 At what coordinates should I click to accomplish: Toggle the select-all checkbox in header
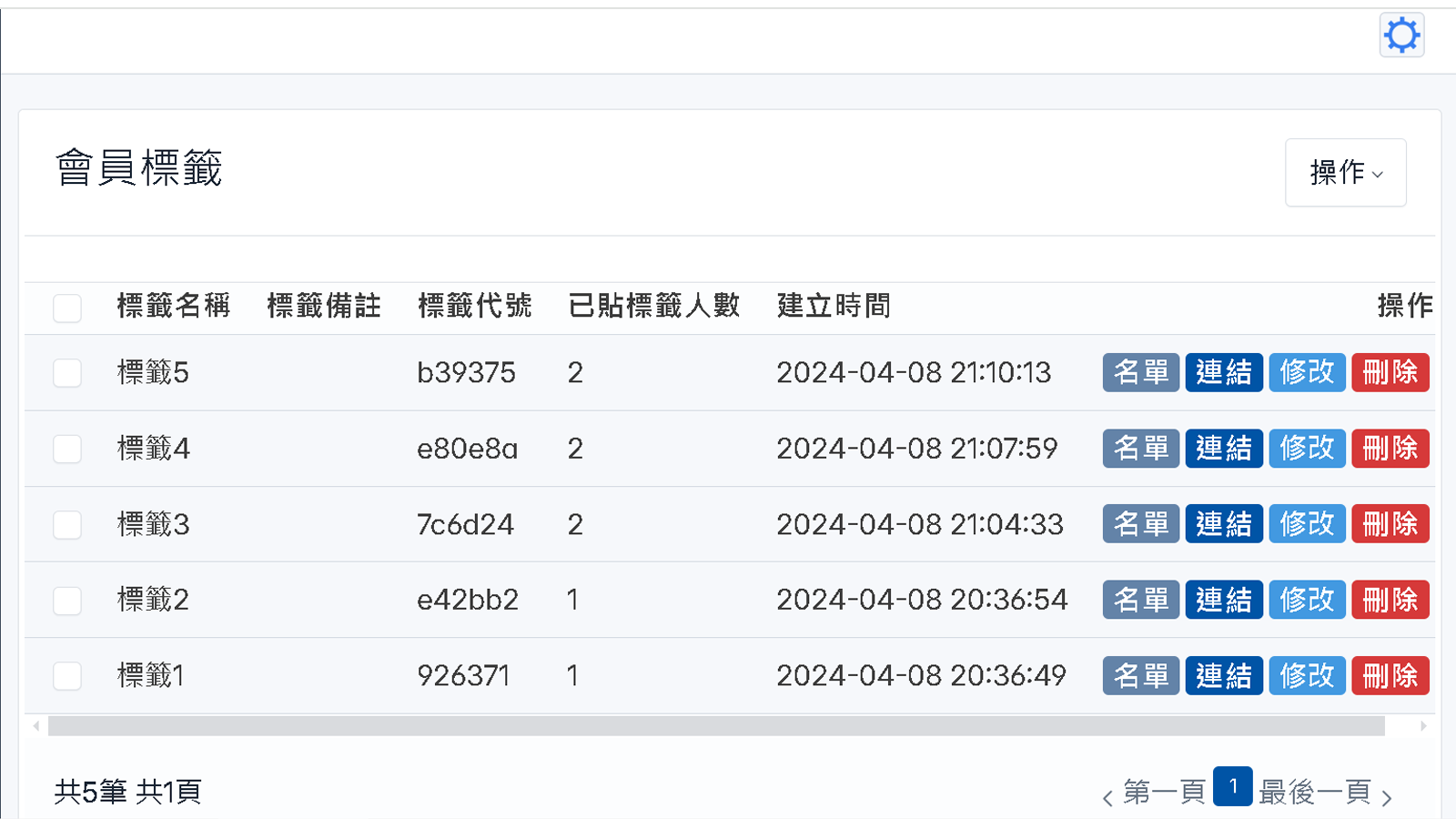(x=67, y=308)
